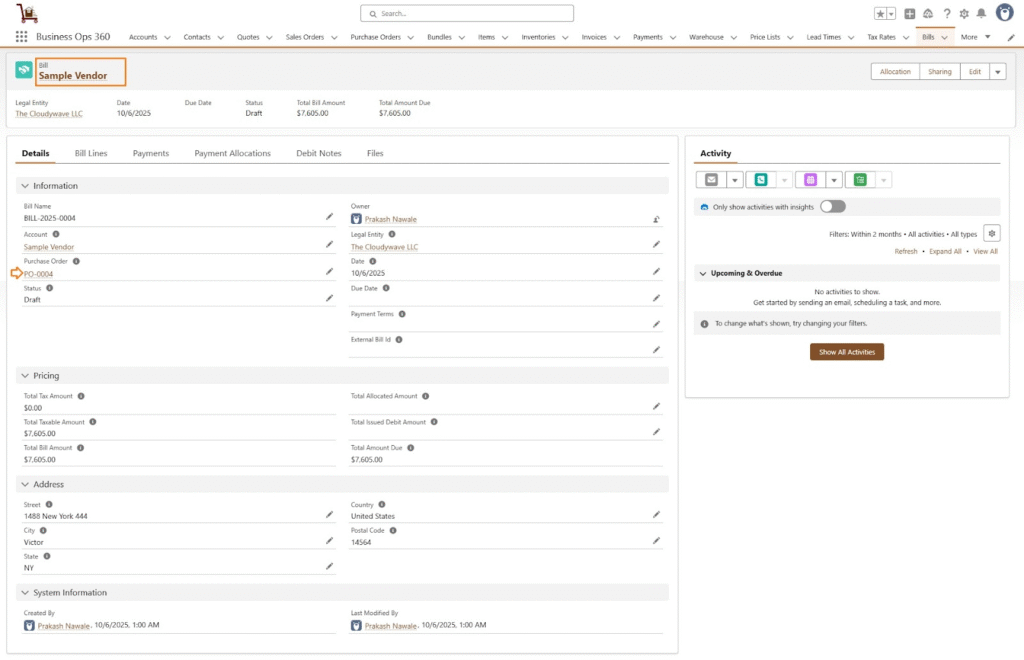Open the Debit Notes tab
Screen dimensions: 1024x660
318,153
